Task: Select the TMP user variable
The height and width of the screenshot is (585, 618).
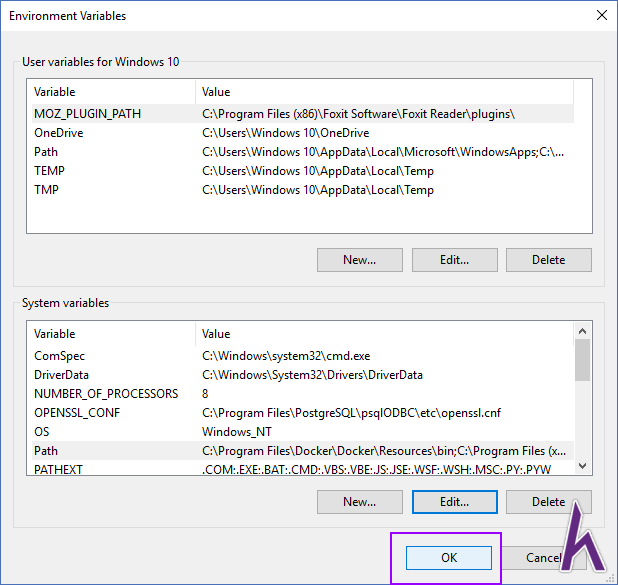Action: point(303,190)
